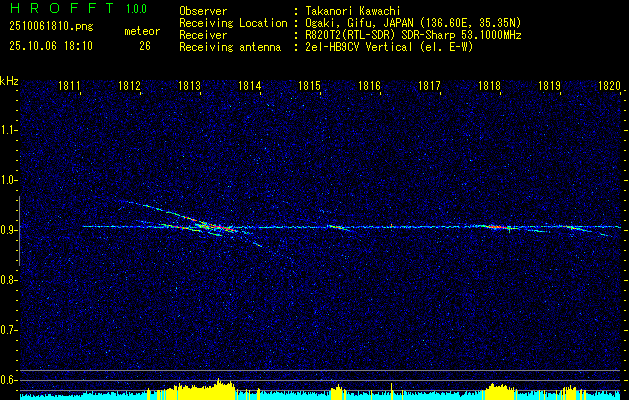This screenshot has height=400, width=629.
Task: Click the 1811 time axis label
Action: point(70,85)
